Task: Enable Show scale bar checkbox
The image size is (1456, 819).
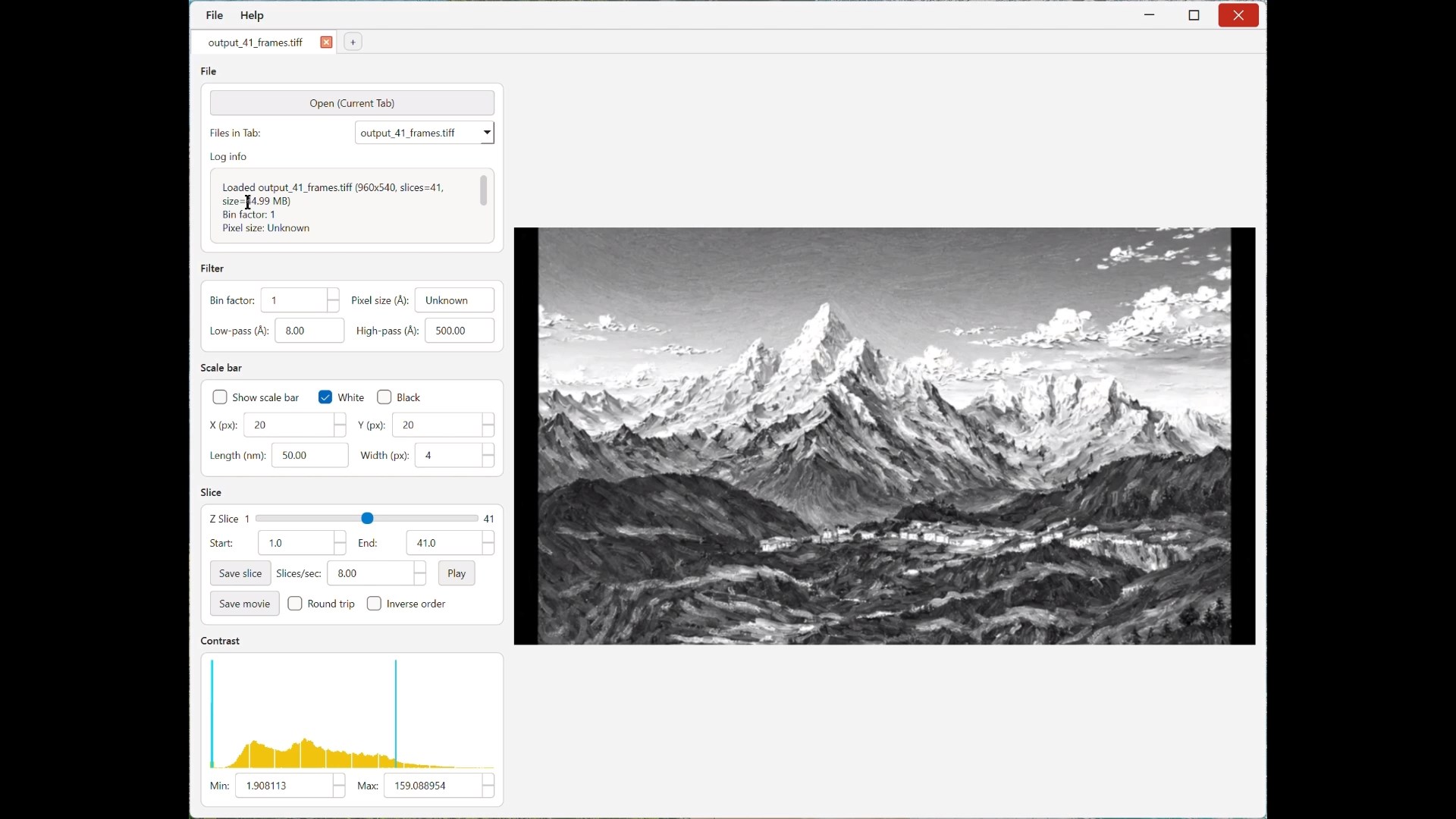Action: point(220,397)
